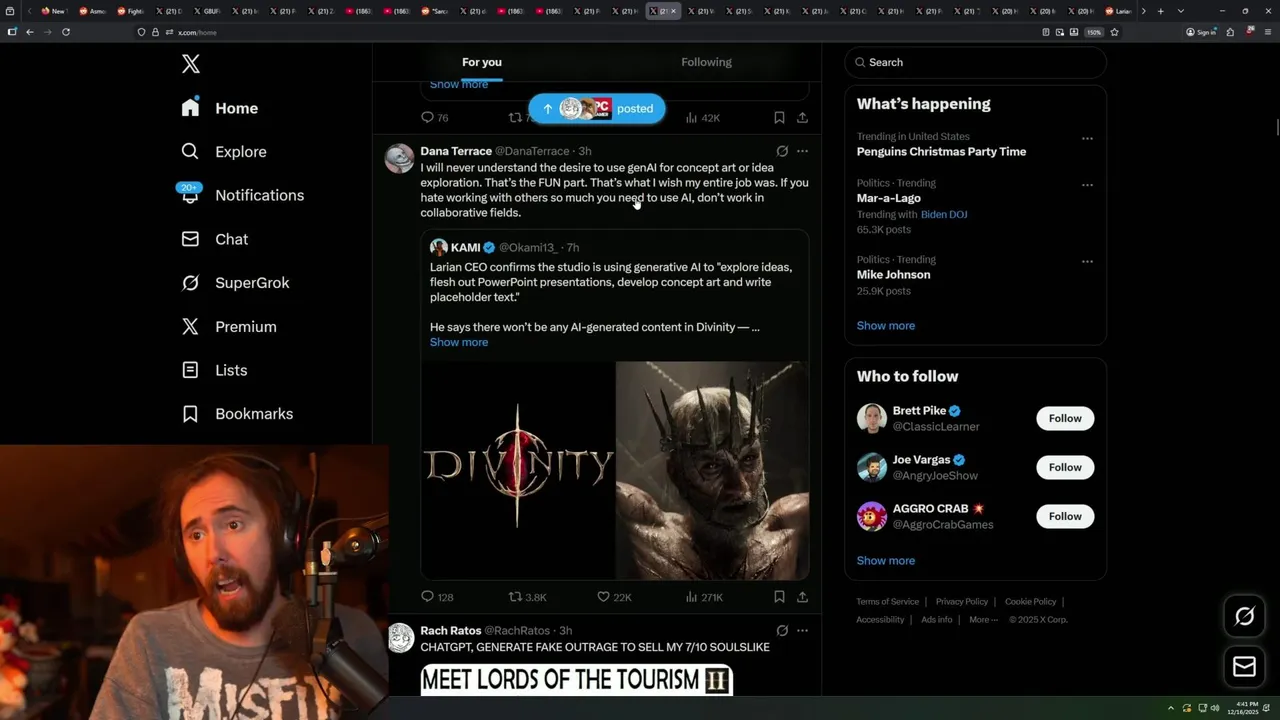Click the Chat envelope icon in sidebar

[190, 239]
